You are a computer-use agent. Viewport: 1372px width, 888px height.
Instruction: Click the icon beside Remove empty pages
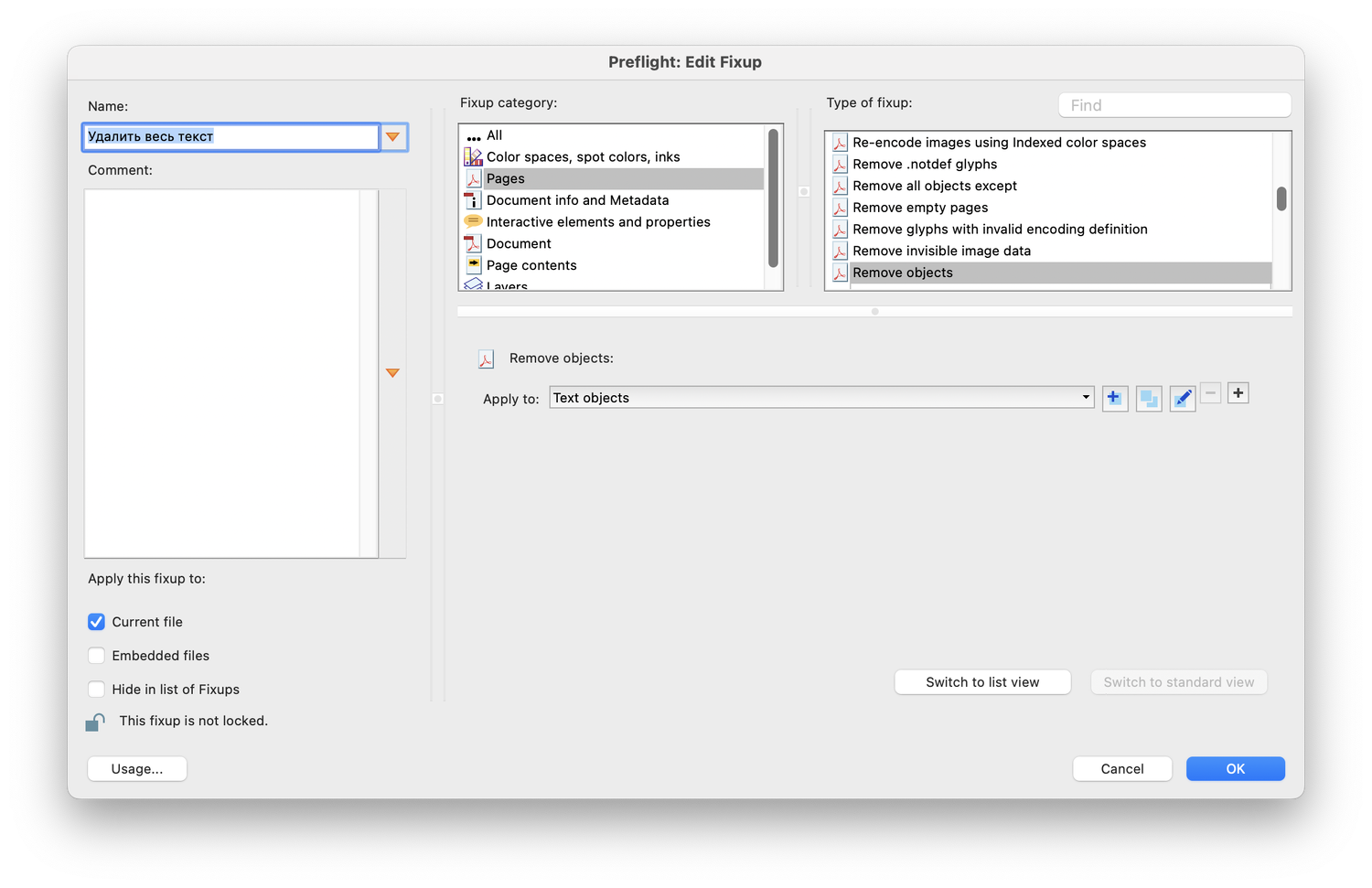click(840, 208)
